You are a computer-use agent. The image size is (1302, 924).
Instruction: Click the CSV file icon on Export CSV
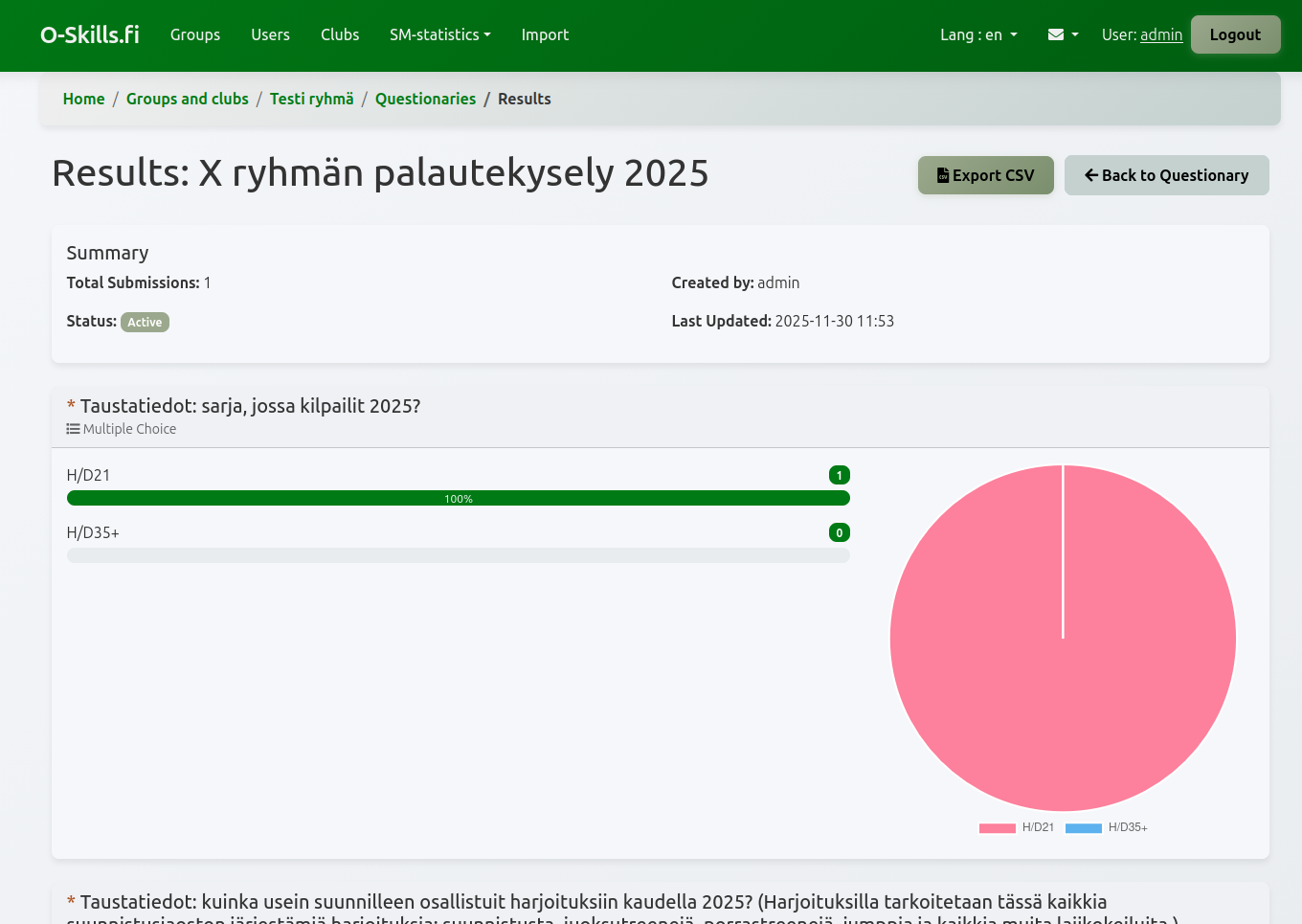941,175
